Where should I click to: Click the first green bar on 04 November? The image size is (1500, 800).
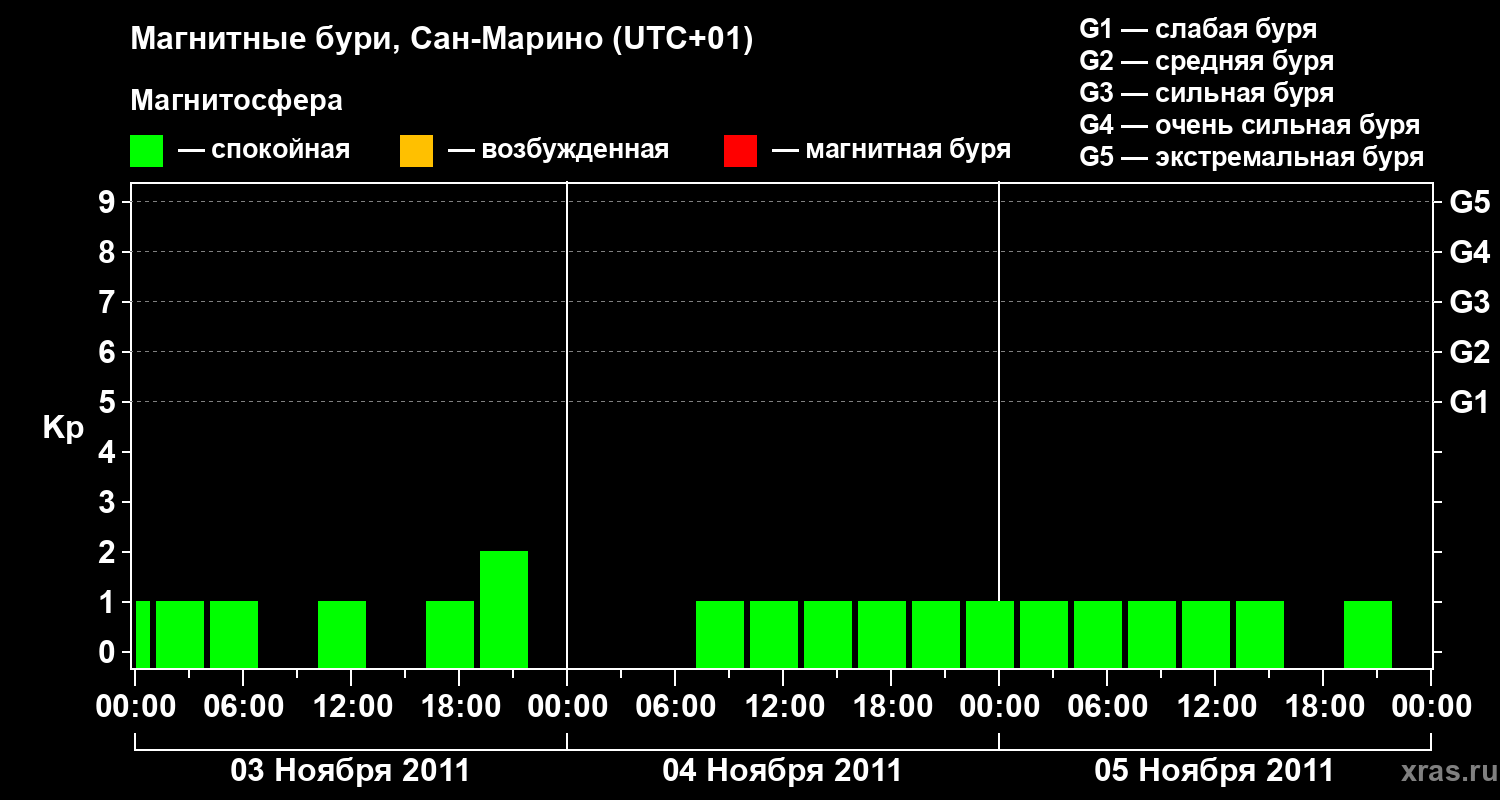[x=720, y=634]
